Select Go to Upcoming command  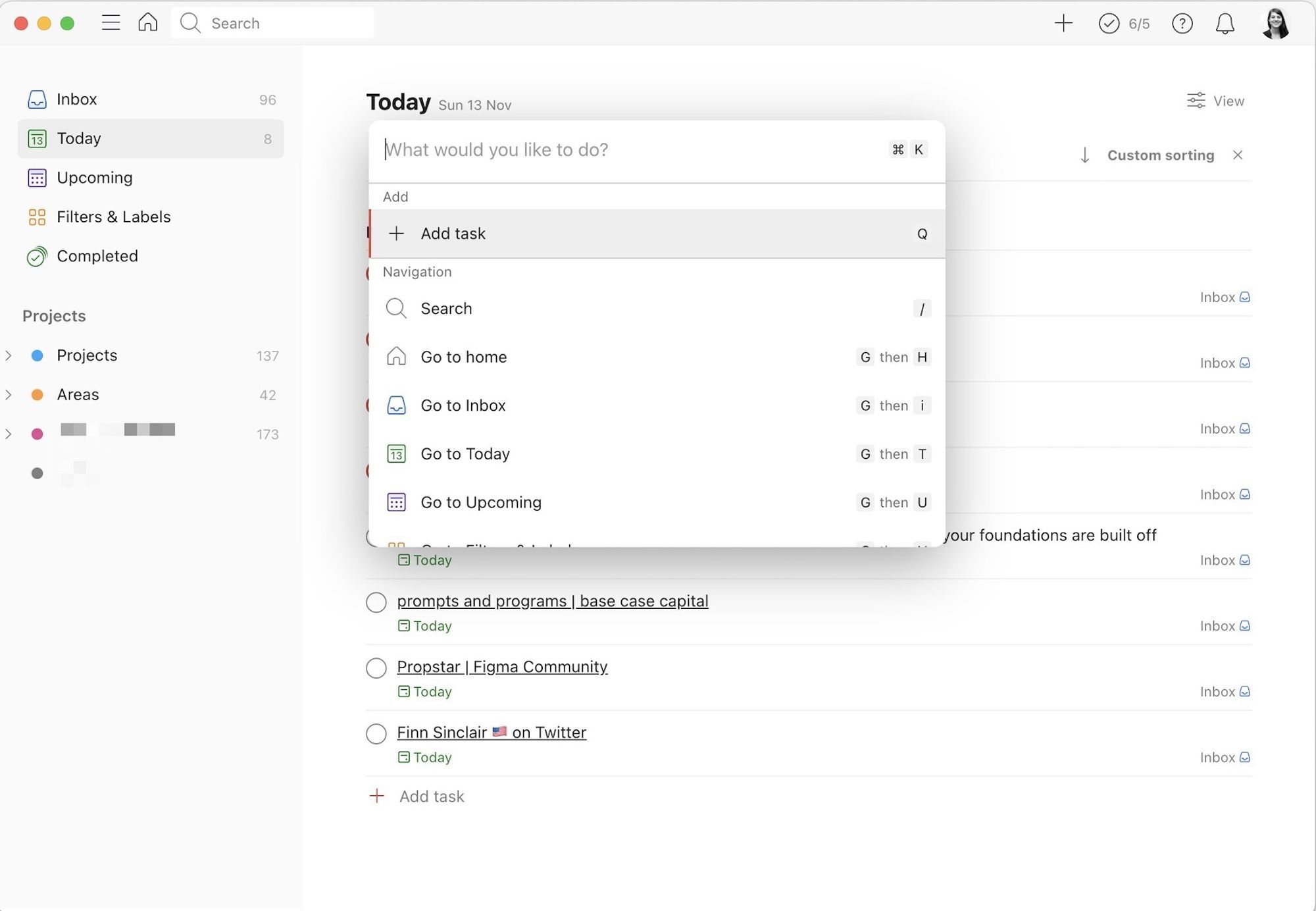pos(481,502)
